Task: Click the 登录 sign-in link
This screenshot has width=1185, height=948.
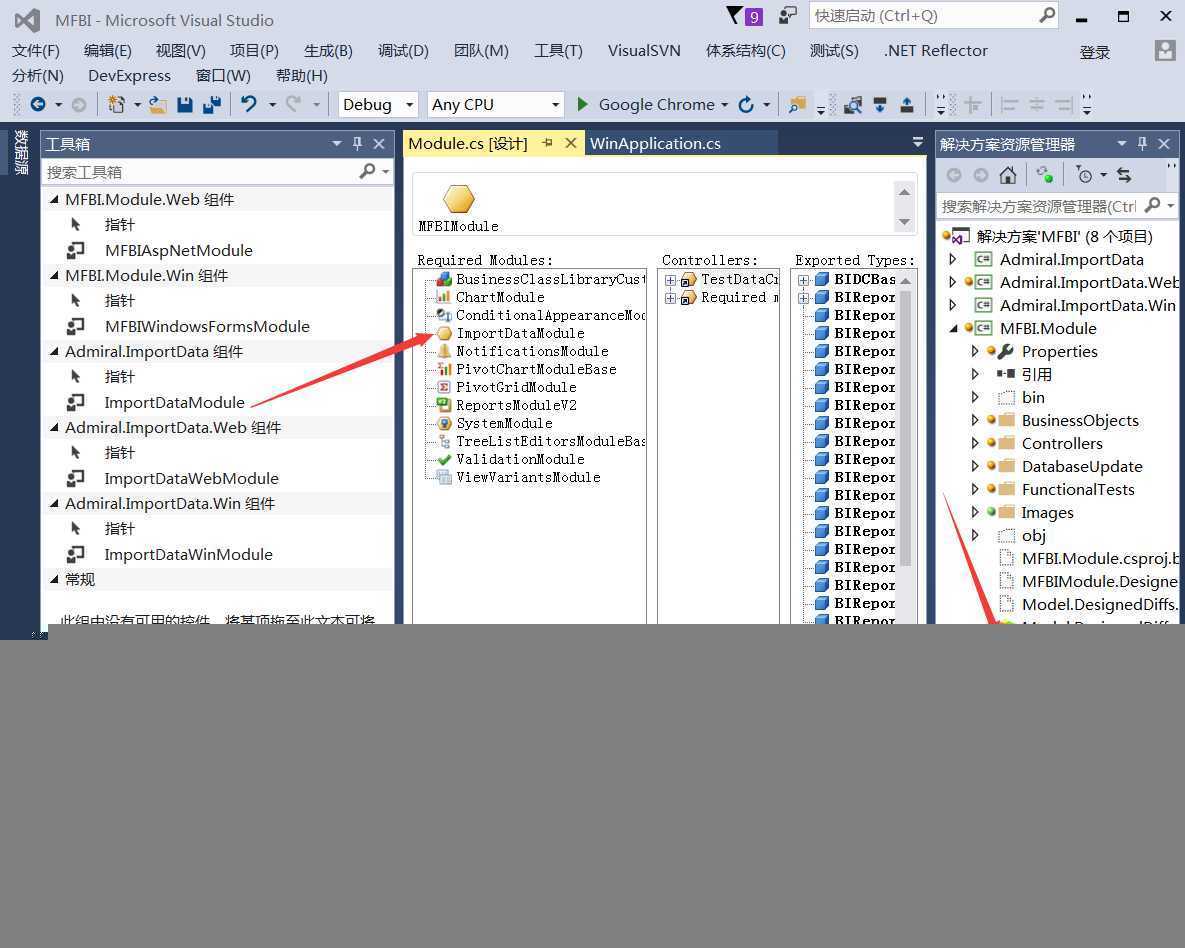Action: point(1094,52)
